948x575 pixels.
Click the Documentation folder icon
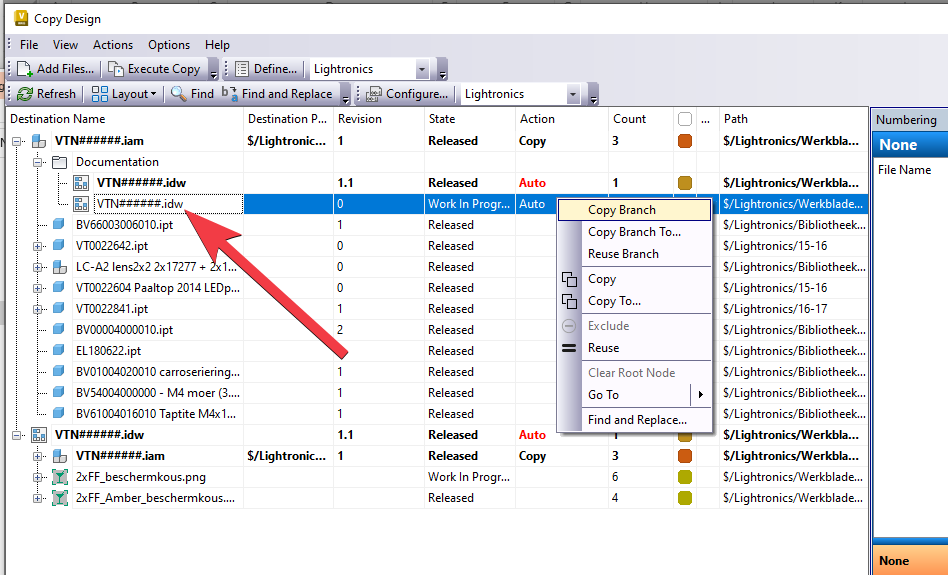(x=59, y=162)
